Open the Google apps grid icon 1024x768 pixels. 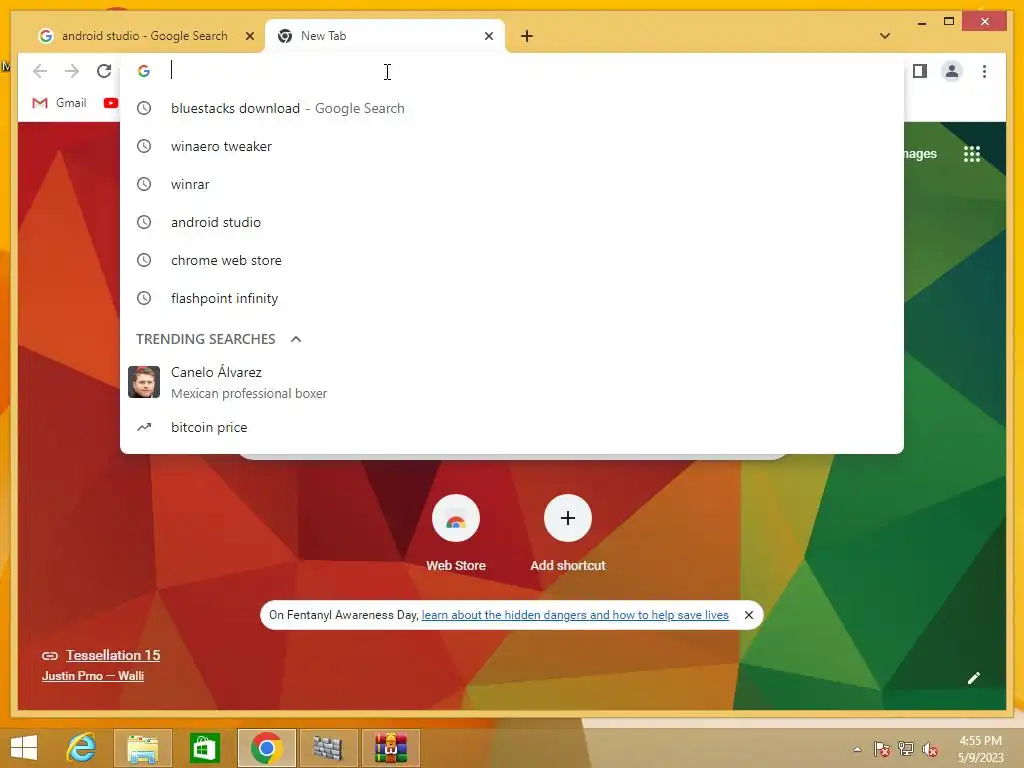[972, 154]
